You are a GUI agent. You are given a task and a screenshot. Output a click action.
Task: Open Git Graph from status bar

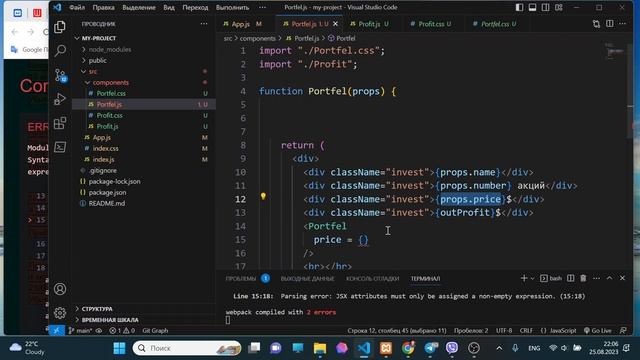(155, 331)
